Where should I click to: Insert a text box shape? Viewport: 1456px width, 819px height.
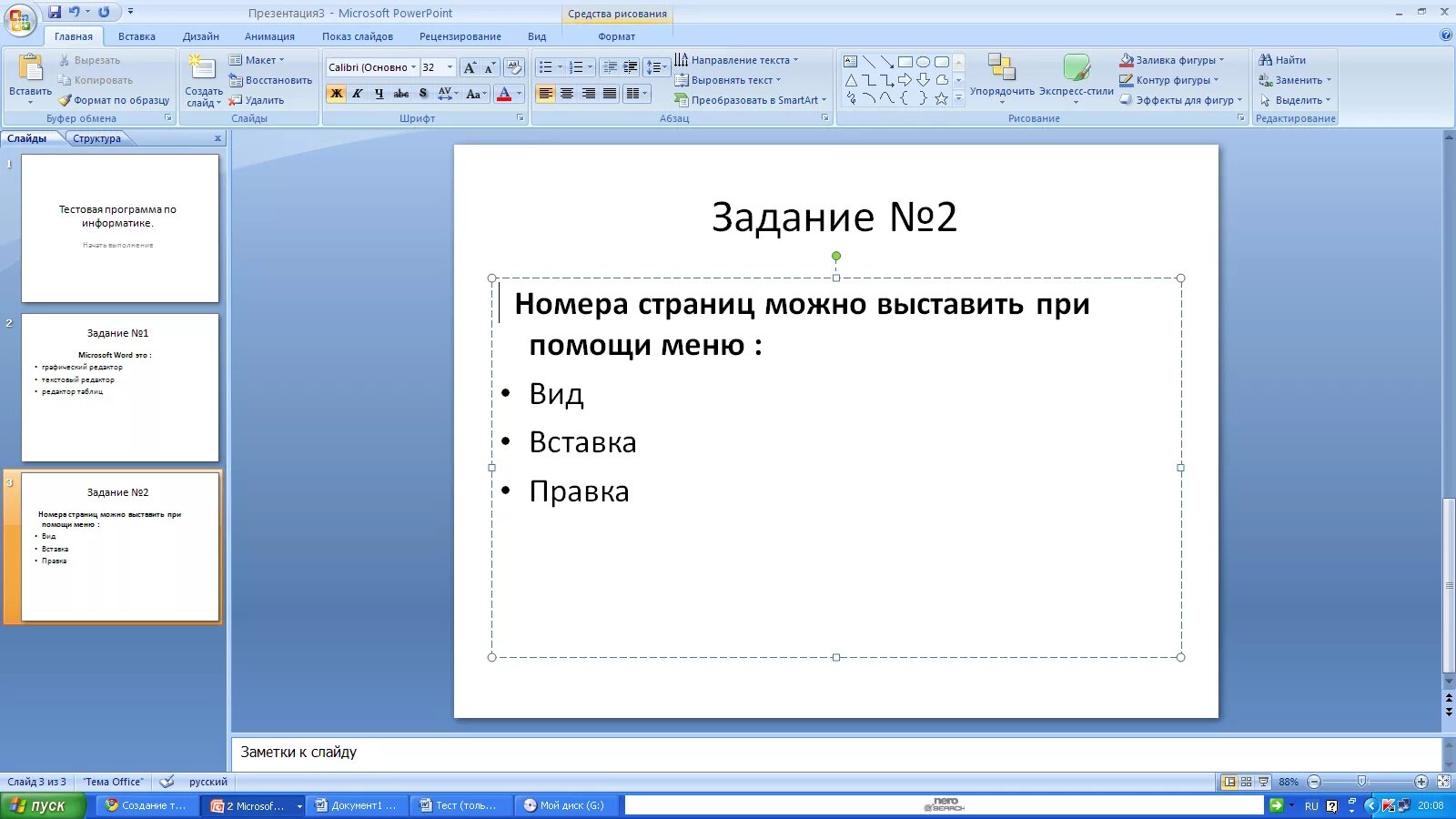(x=850, y=62)
